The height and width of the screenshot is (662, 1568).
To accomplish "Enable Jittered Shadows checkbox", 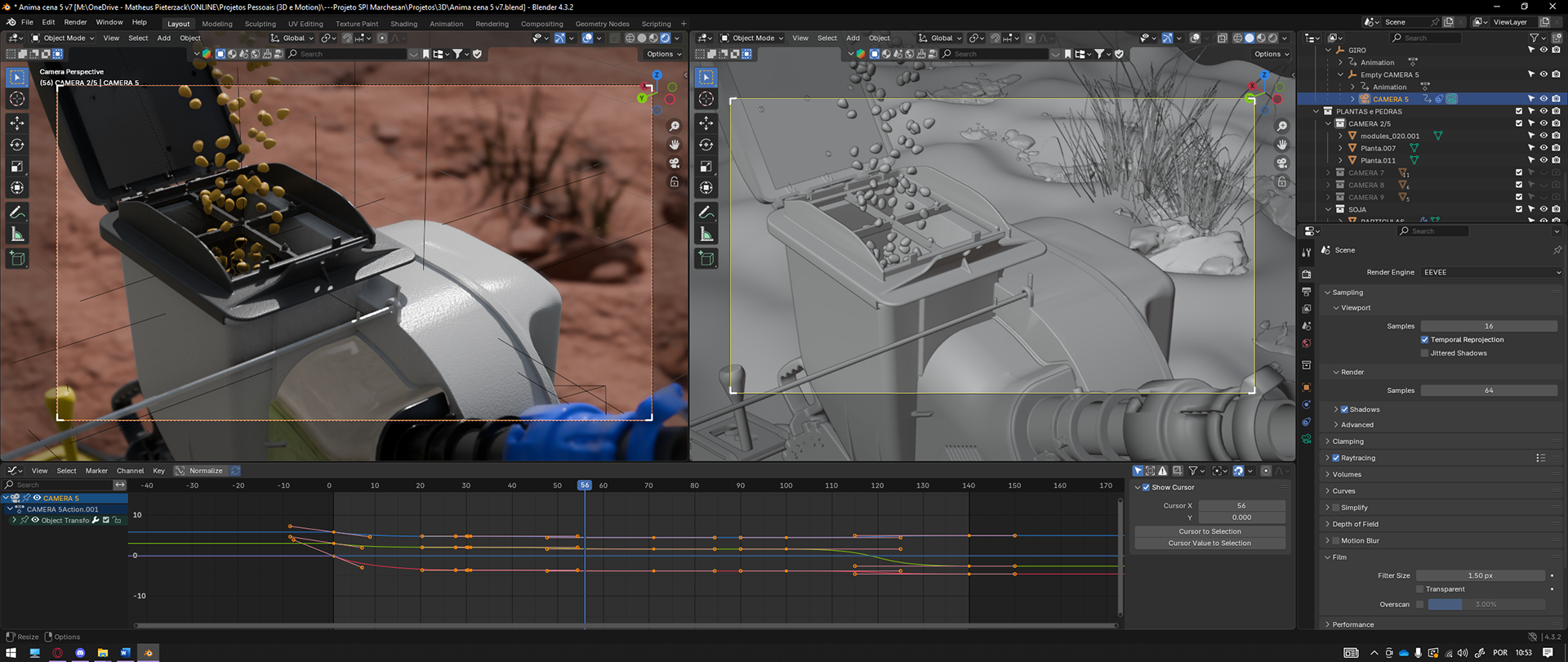I will (x=1425, y=353).
